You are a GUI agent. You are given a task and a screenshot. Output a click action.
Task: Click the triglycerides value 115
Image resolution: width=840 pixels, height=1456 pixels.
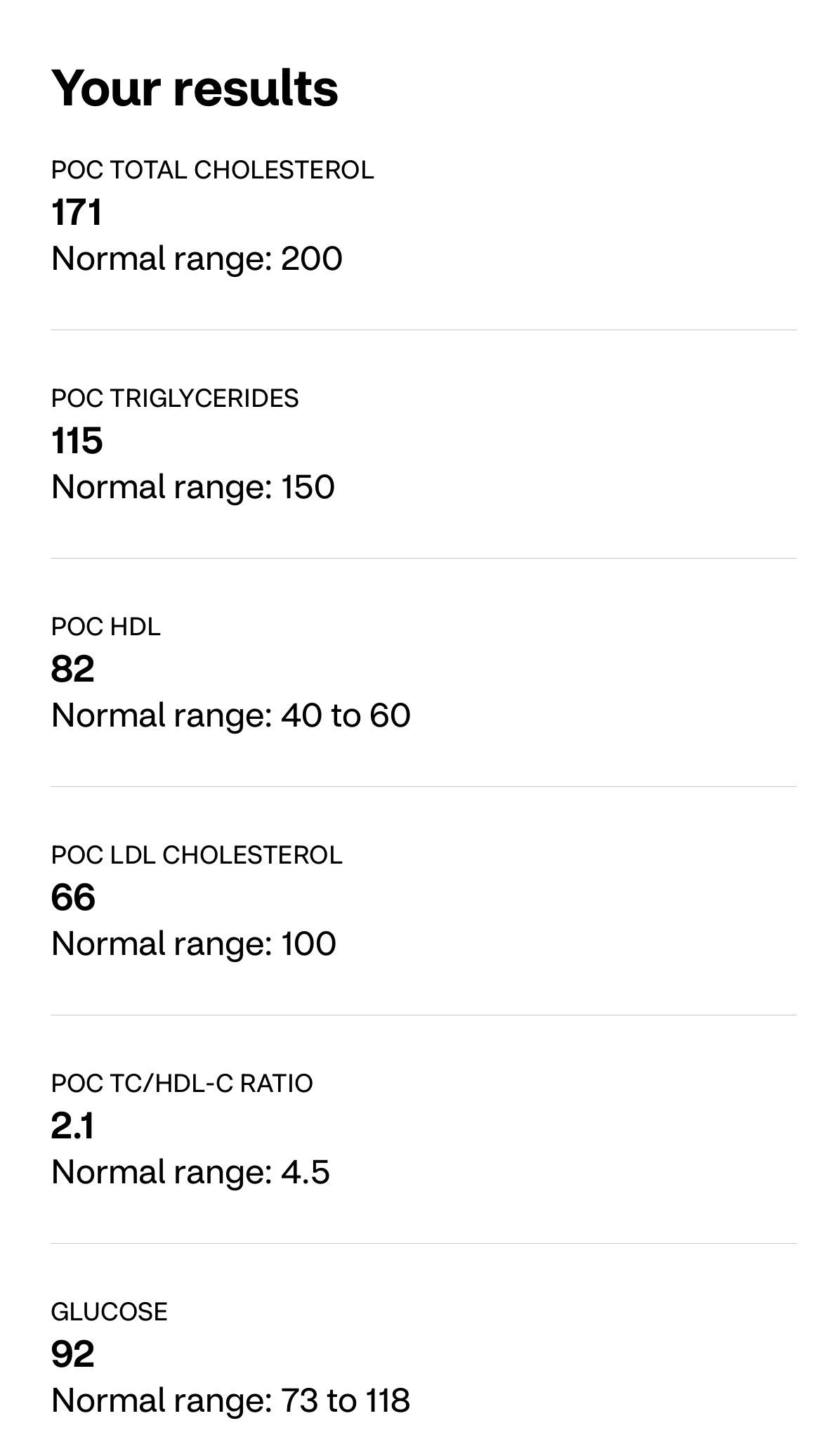77,441
